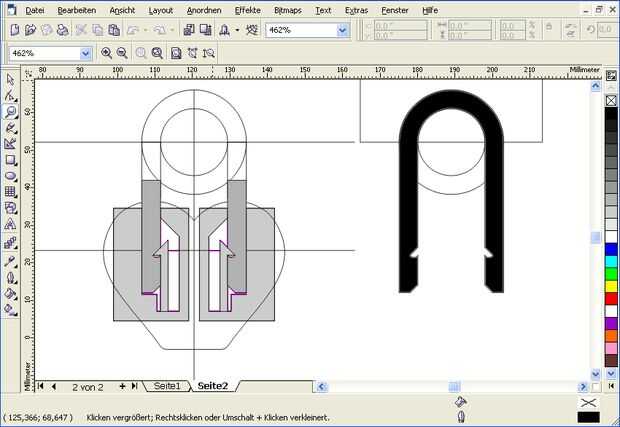This screenshot has height=427, width=620.
Task: Choose the Ellipse tool
Action: 10,176
